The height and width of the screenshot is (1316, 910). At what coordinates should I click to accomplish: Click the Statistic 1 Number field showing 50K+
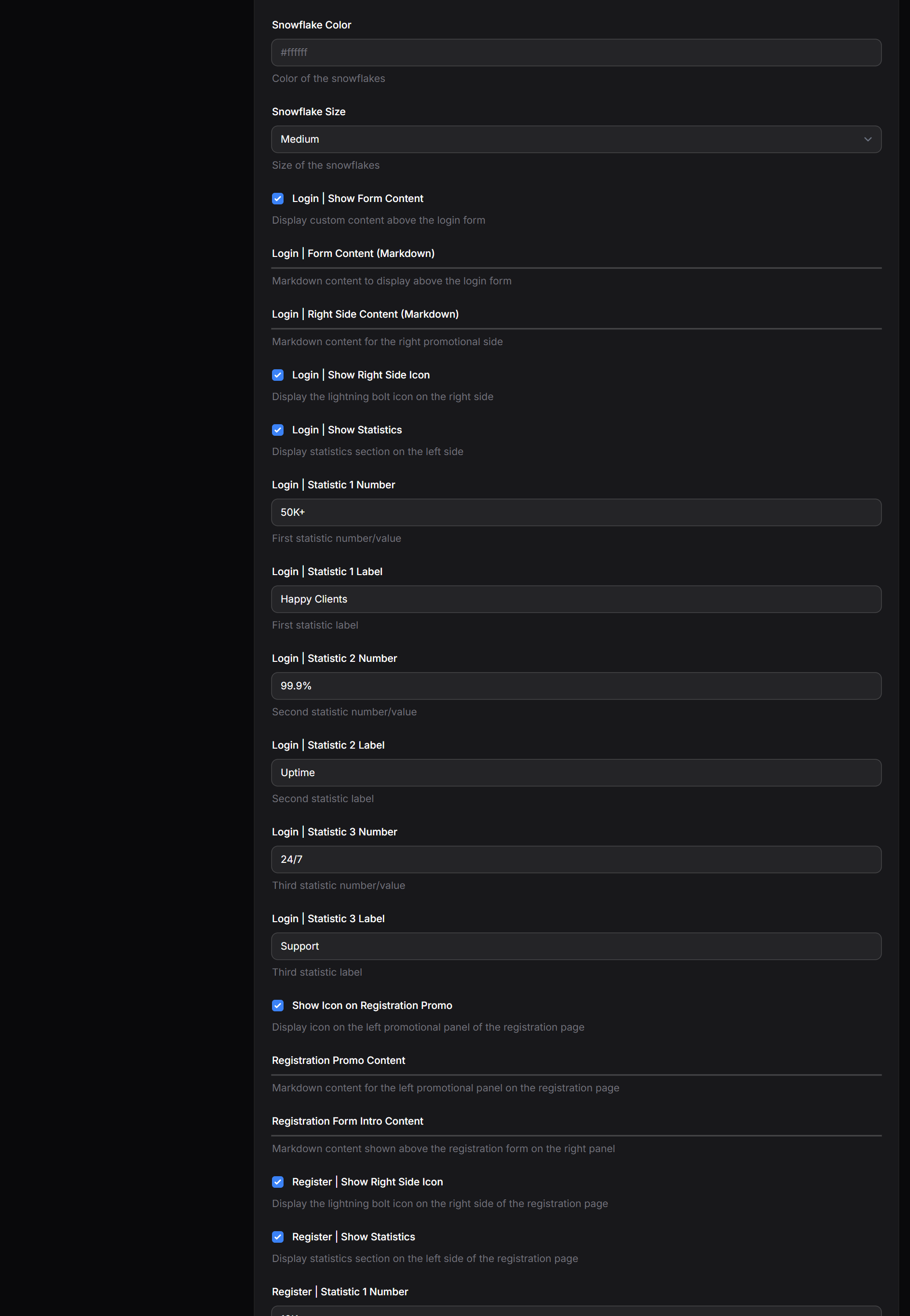[576, 512]
